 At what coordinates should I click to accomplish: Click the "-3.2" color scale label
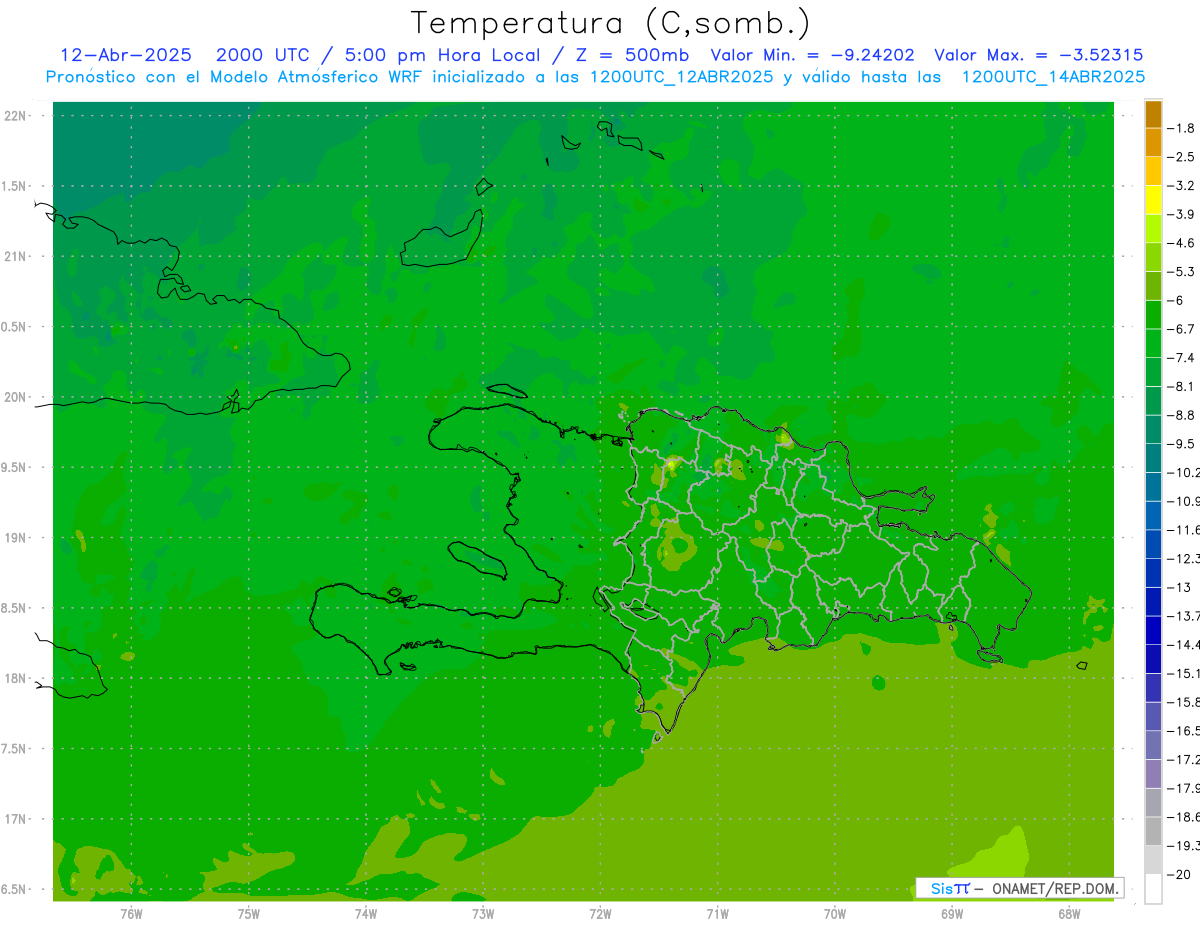(x=1180, y=185)
